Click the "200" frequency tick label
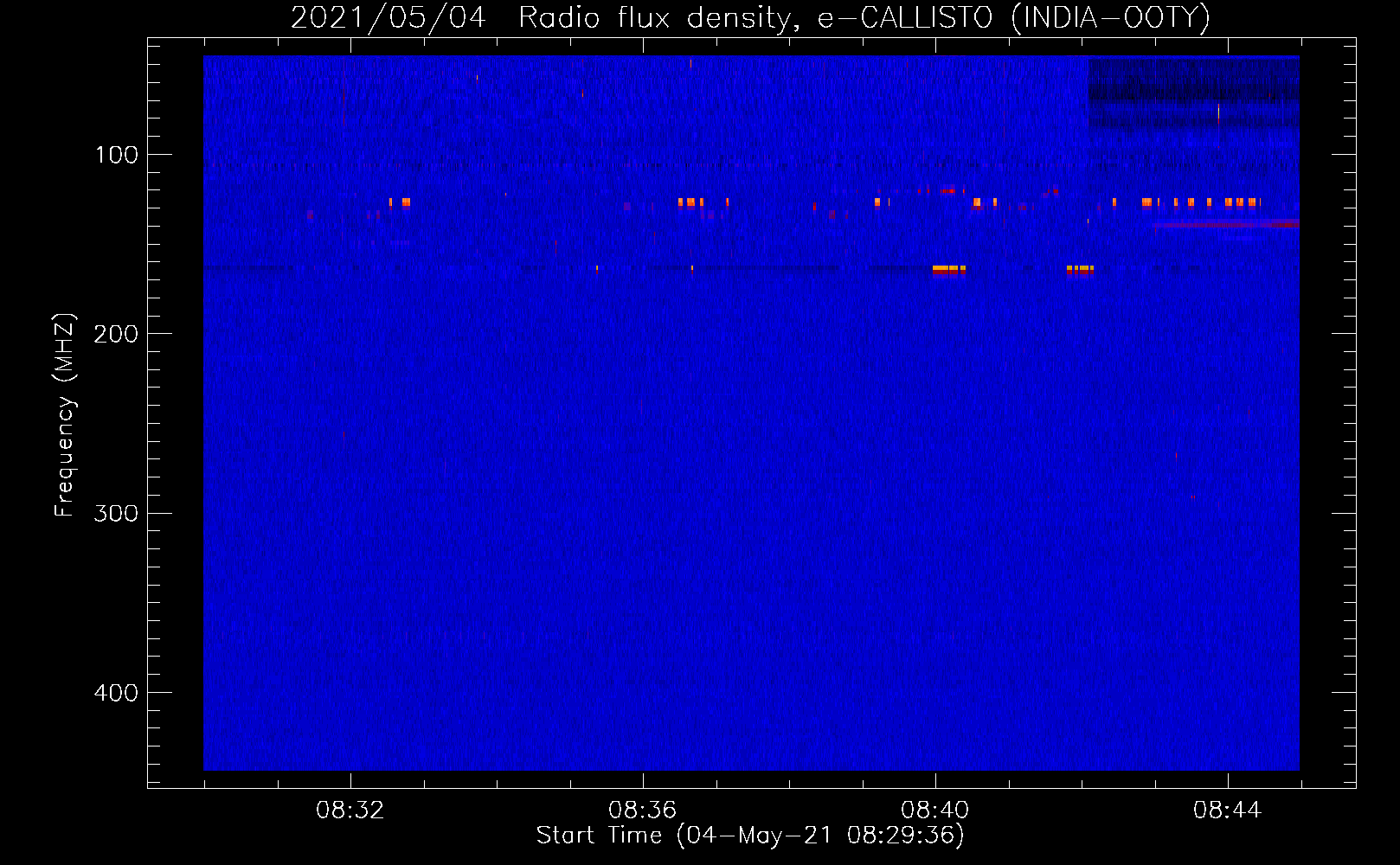This screenshot has width=1400, height=865. click(x=117, y=334)
